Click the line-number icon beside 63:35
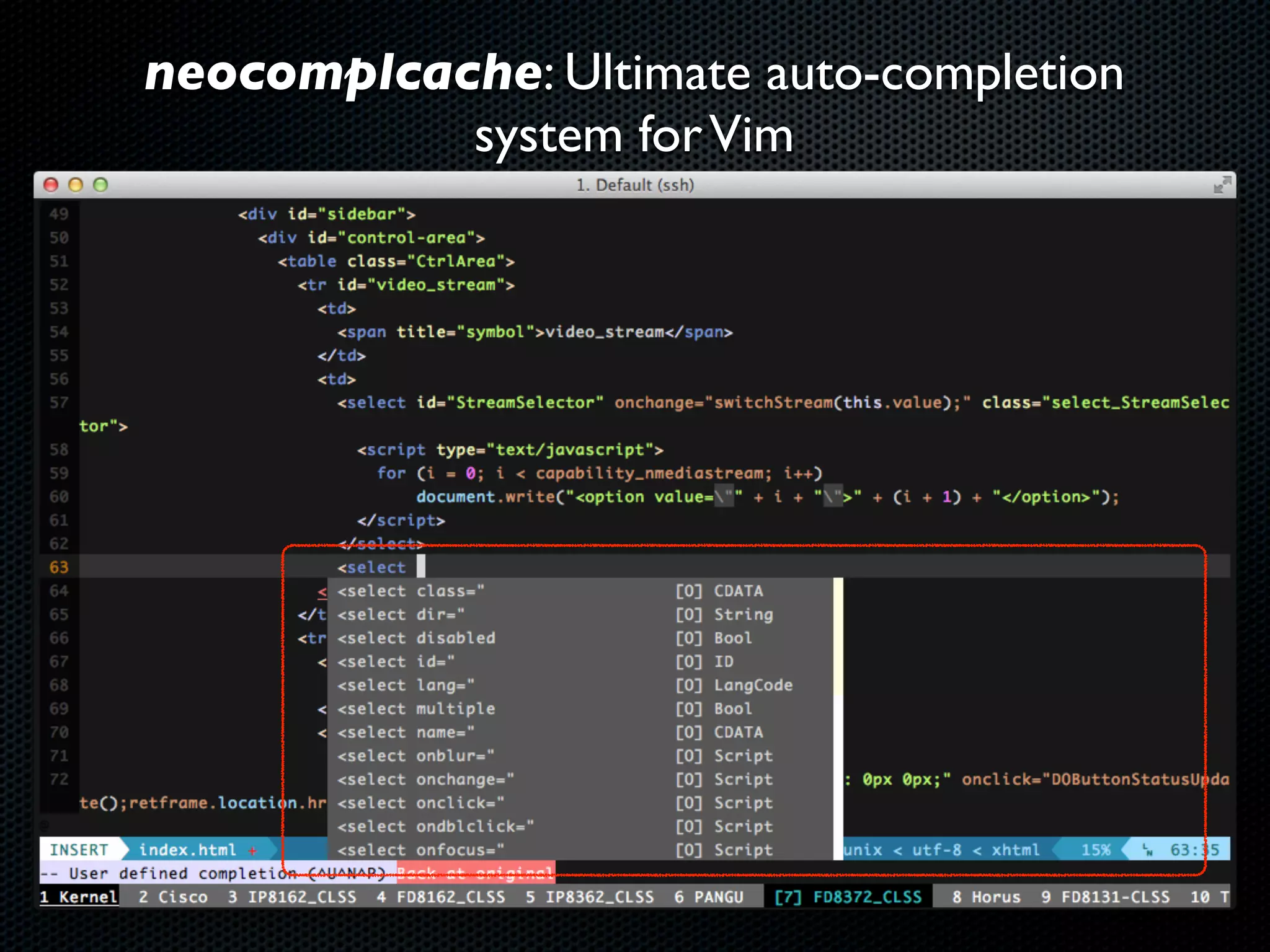1270x952 pixels. tap(1147, 850)
